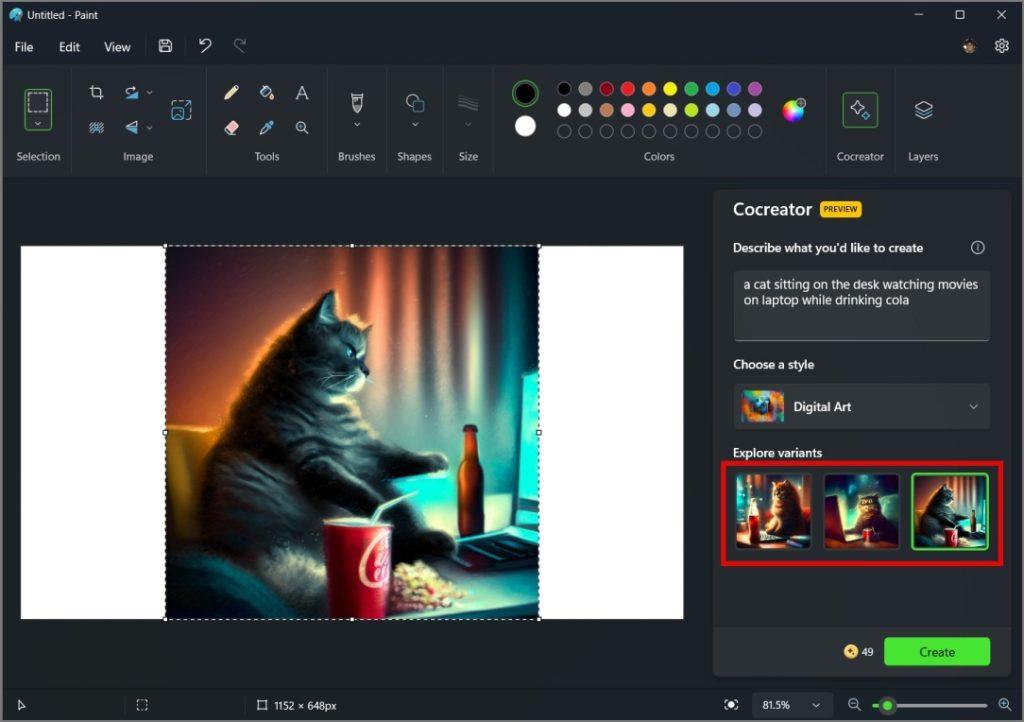Image resolution: width=1024 pixels, height=722 pixels.
Task: Click the cat image on canvas
Action: tap(352, 432)
